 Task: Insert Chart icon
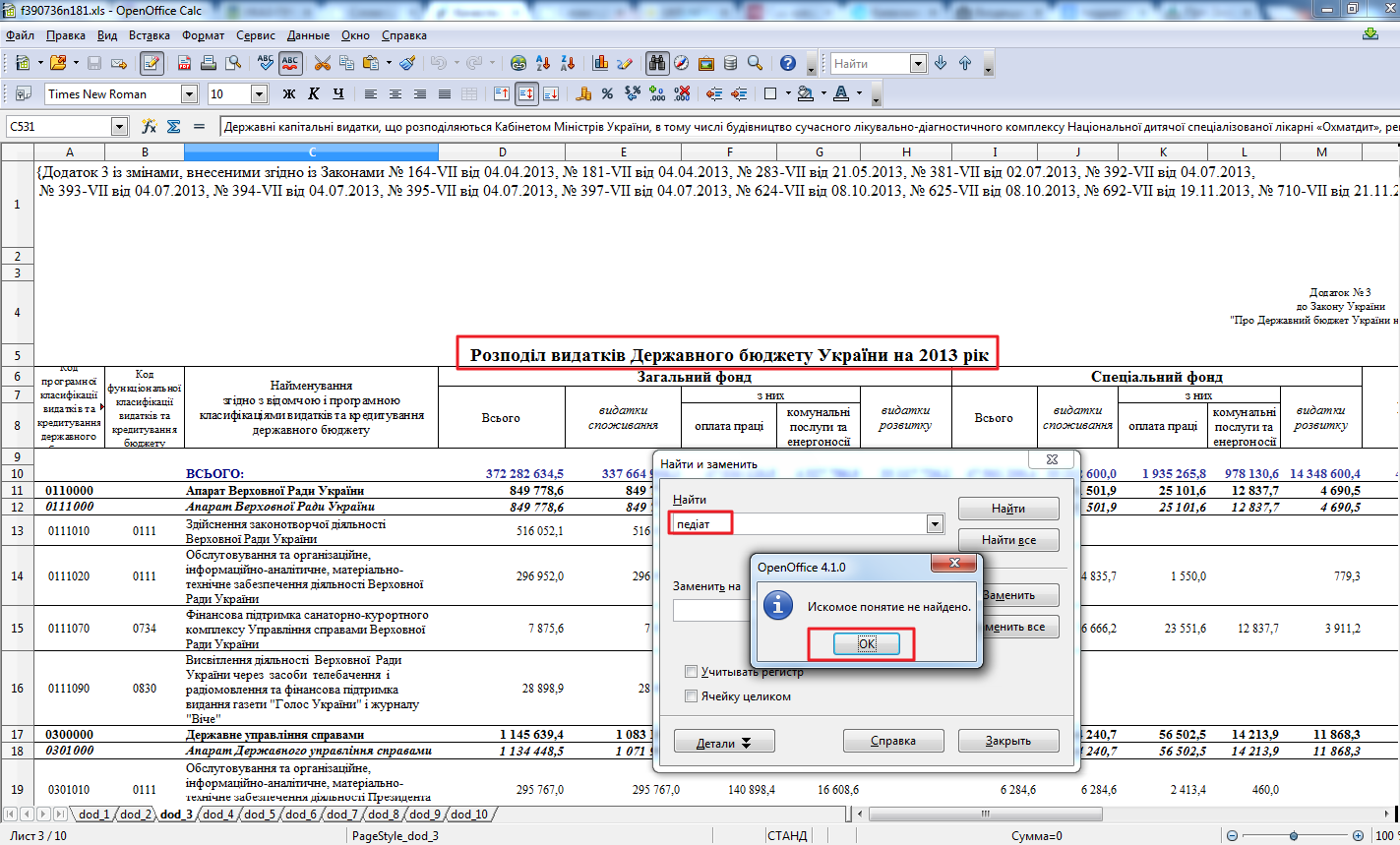coord(600,63)
